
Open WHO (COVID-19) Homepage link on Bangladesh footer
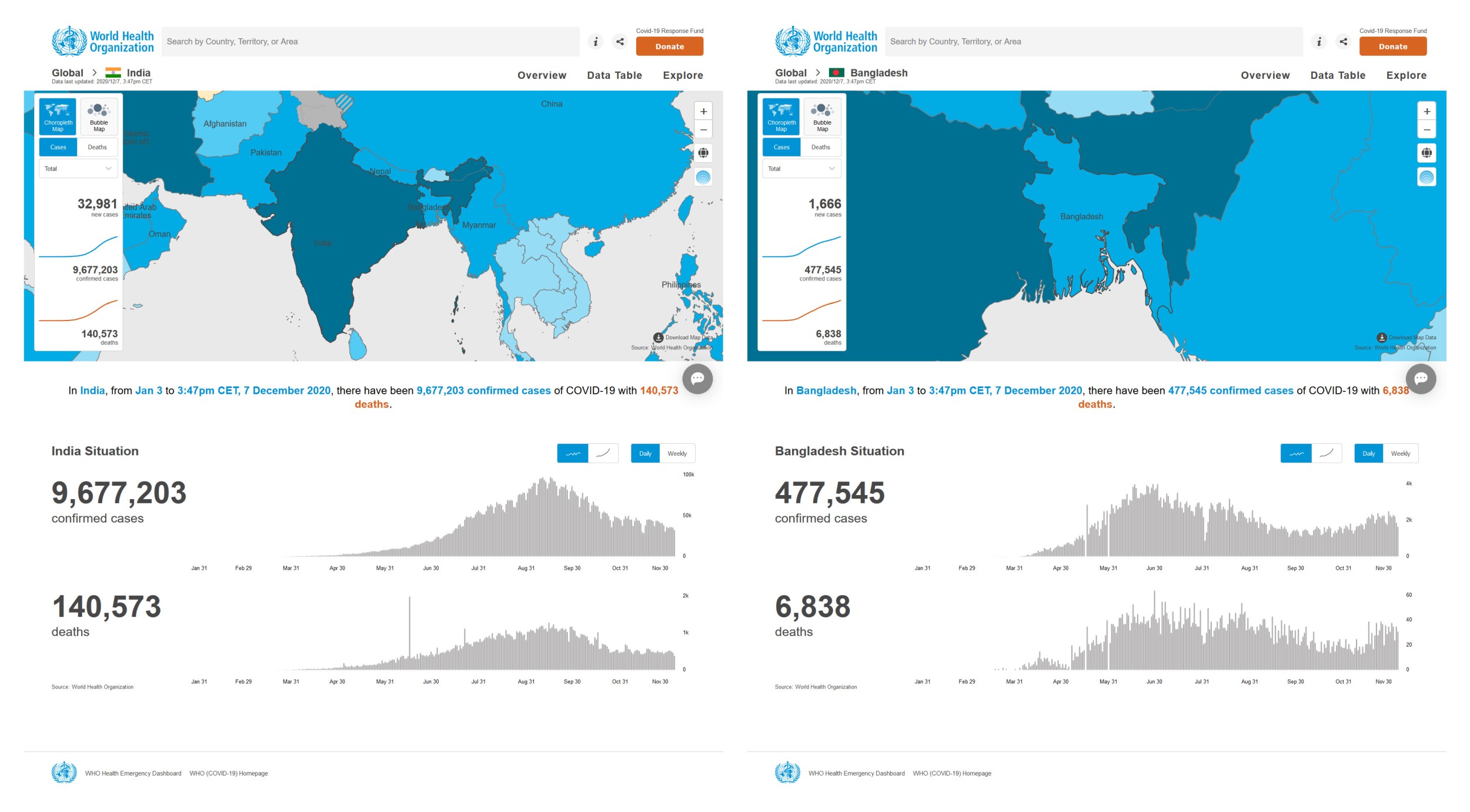pyautogui.click(x=952, y=773)
